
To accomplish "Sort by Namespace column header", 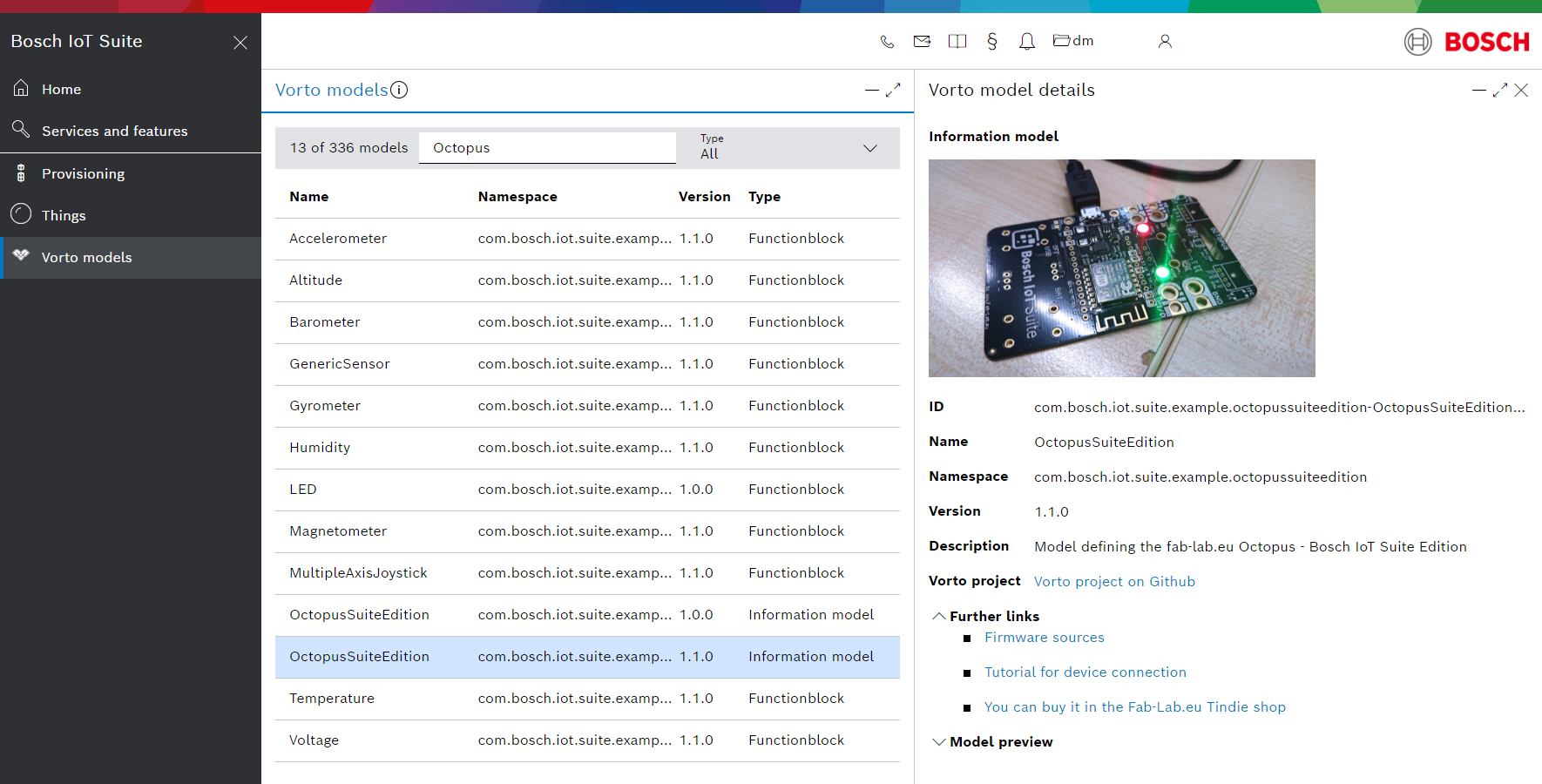I will (x=517, y=197).
